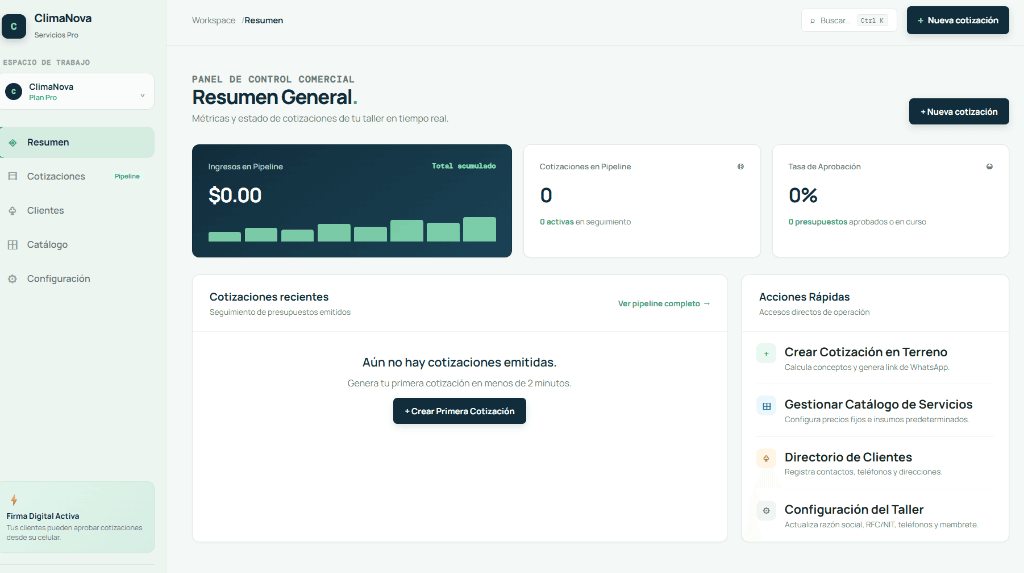Click the ClimaNova logo icon
The width and height of the screenshot is (1024, 573).
(14, 26)
